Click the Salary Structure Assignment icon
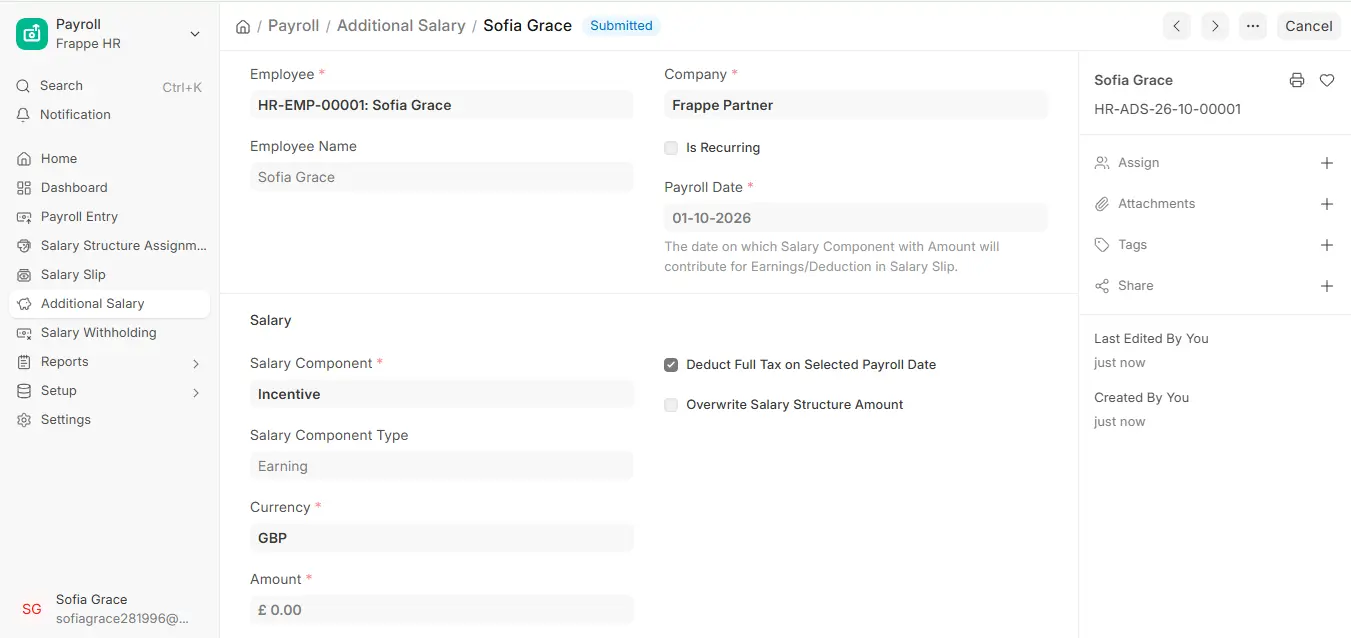The height and width of the screenshot is (638, 1351). [x=24, y=246]
